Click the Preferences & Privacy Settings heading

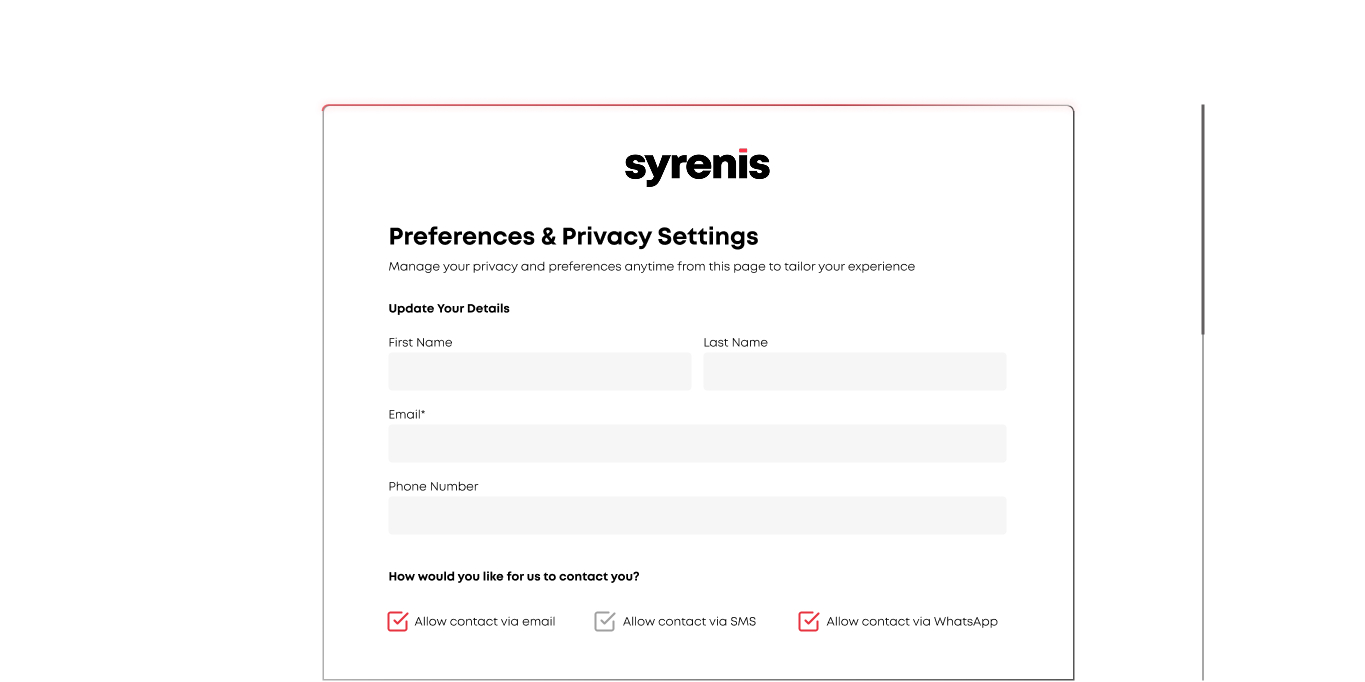[x=573, y=236]
